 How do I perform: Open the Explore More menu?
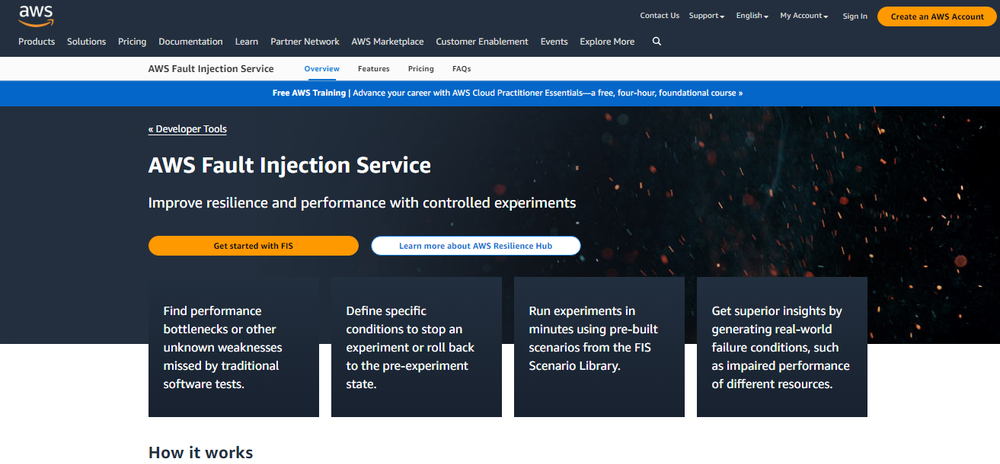click(607, 41)
